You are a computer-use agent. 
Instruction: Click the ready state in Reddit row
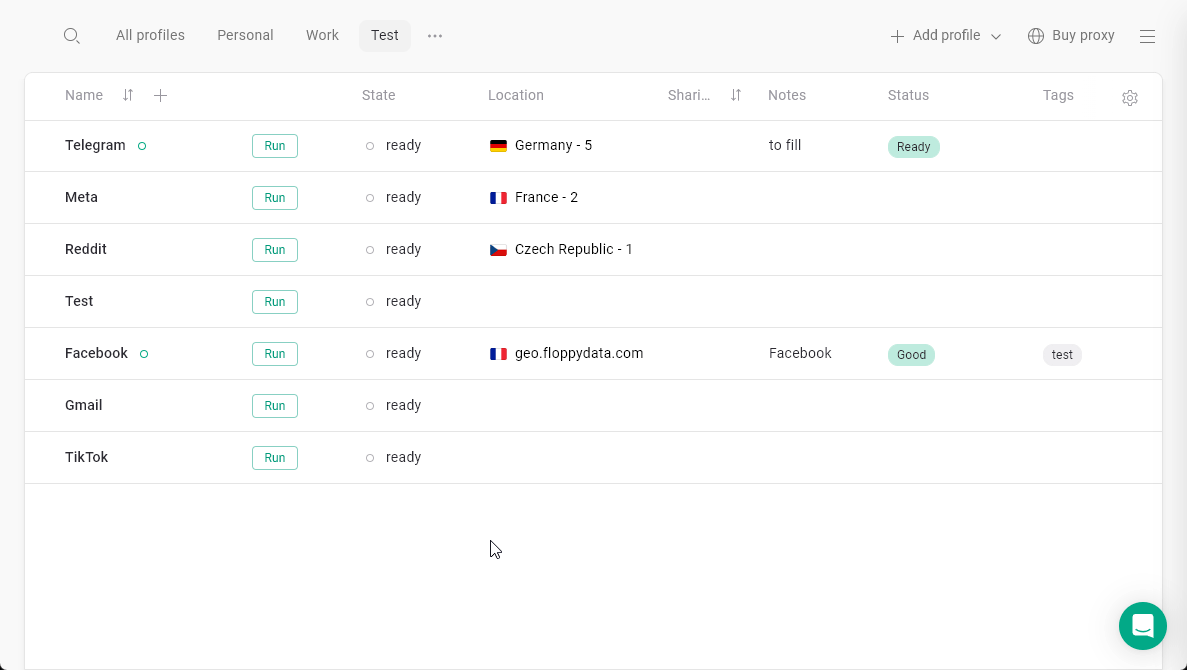tap(403, 250)
